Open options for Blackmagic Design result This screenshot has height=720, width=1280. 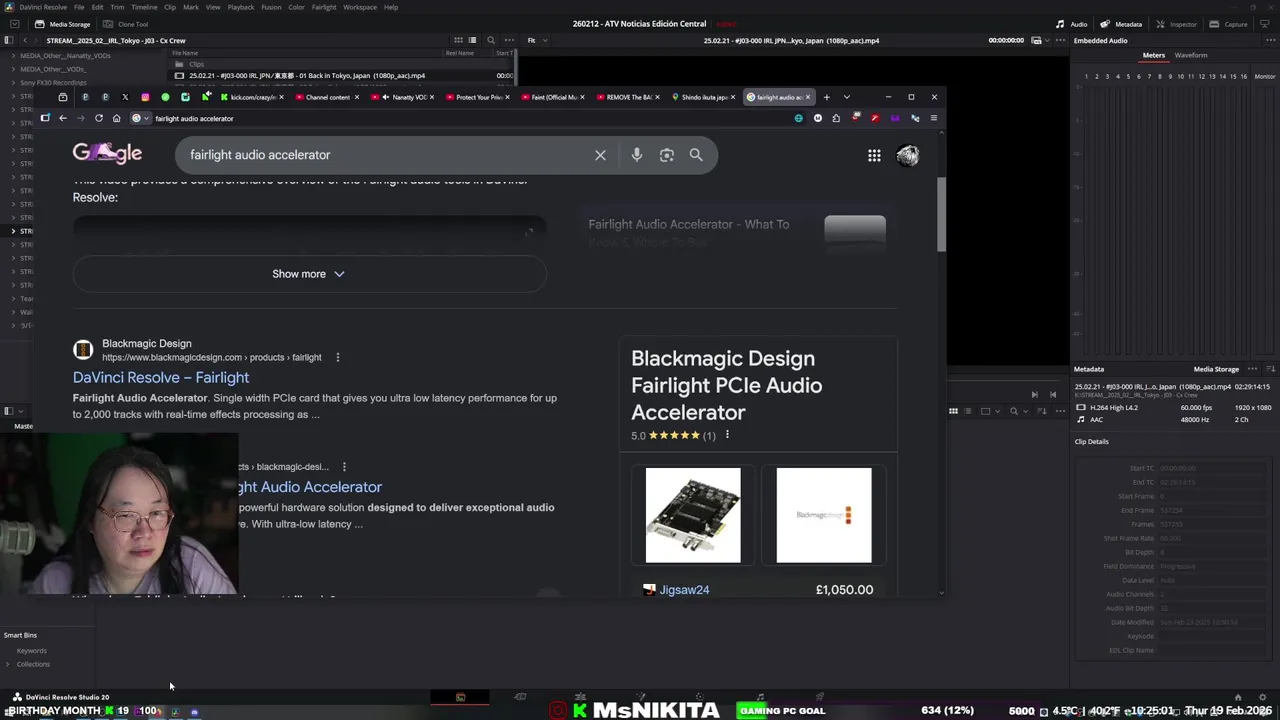[337, 357]
